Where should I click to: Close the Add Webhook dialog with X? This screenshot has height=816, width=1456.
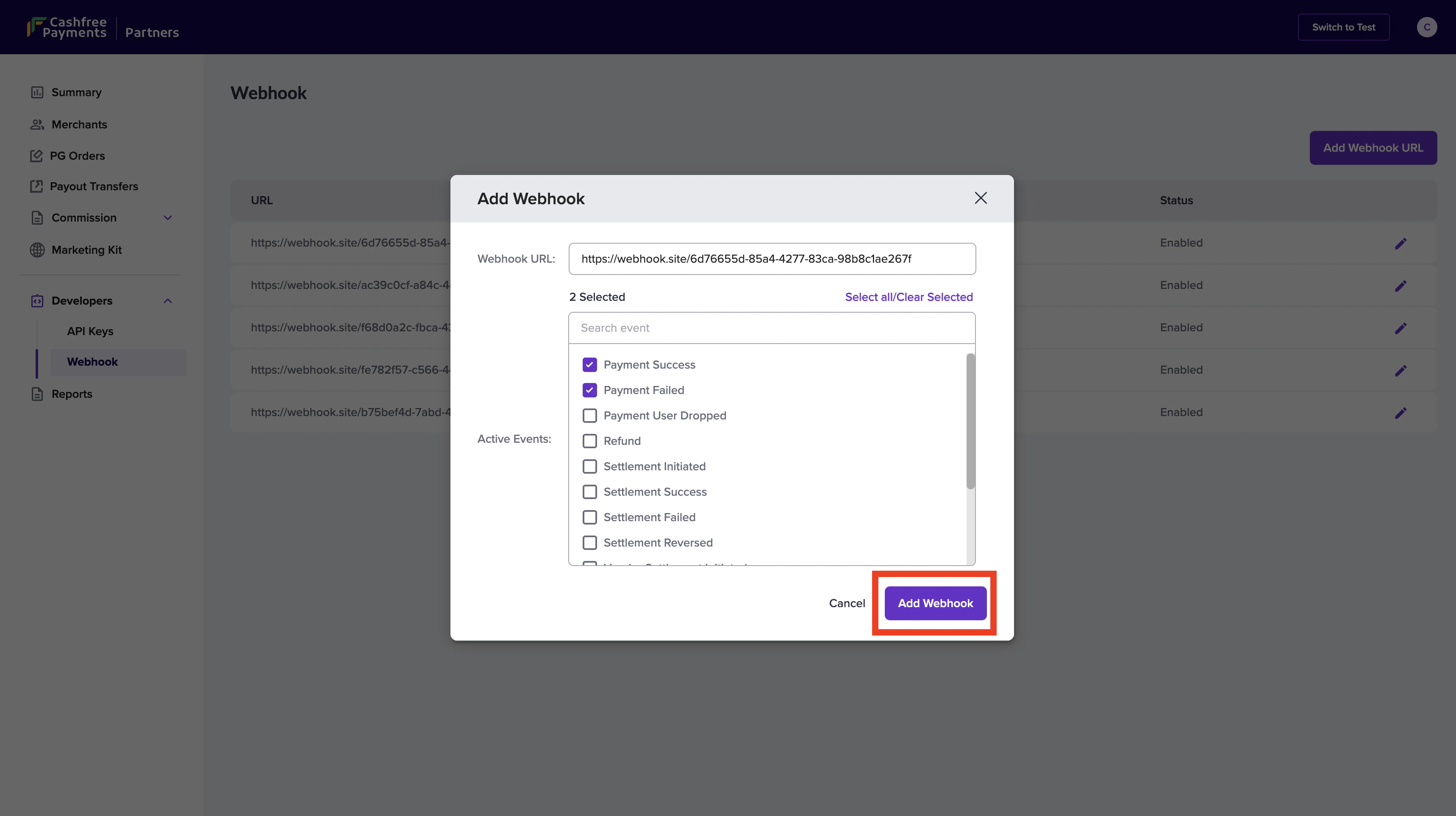981,198
